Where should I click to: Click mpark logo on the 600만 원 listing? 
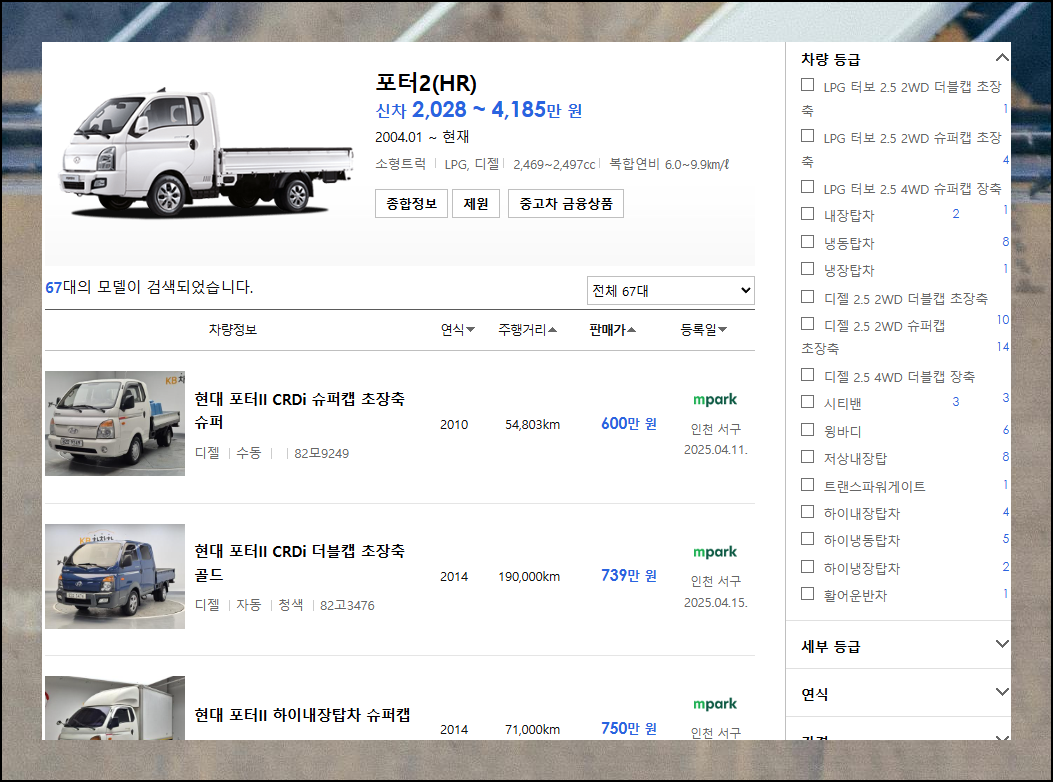click(715, 400)
